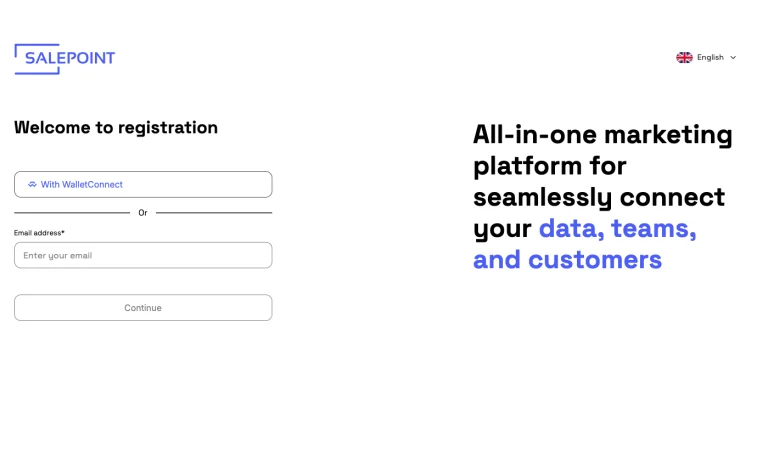
Task: Click the WalletConnect icon in the button
Action: 32,185
